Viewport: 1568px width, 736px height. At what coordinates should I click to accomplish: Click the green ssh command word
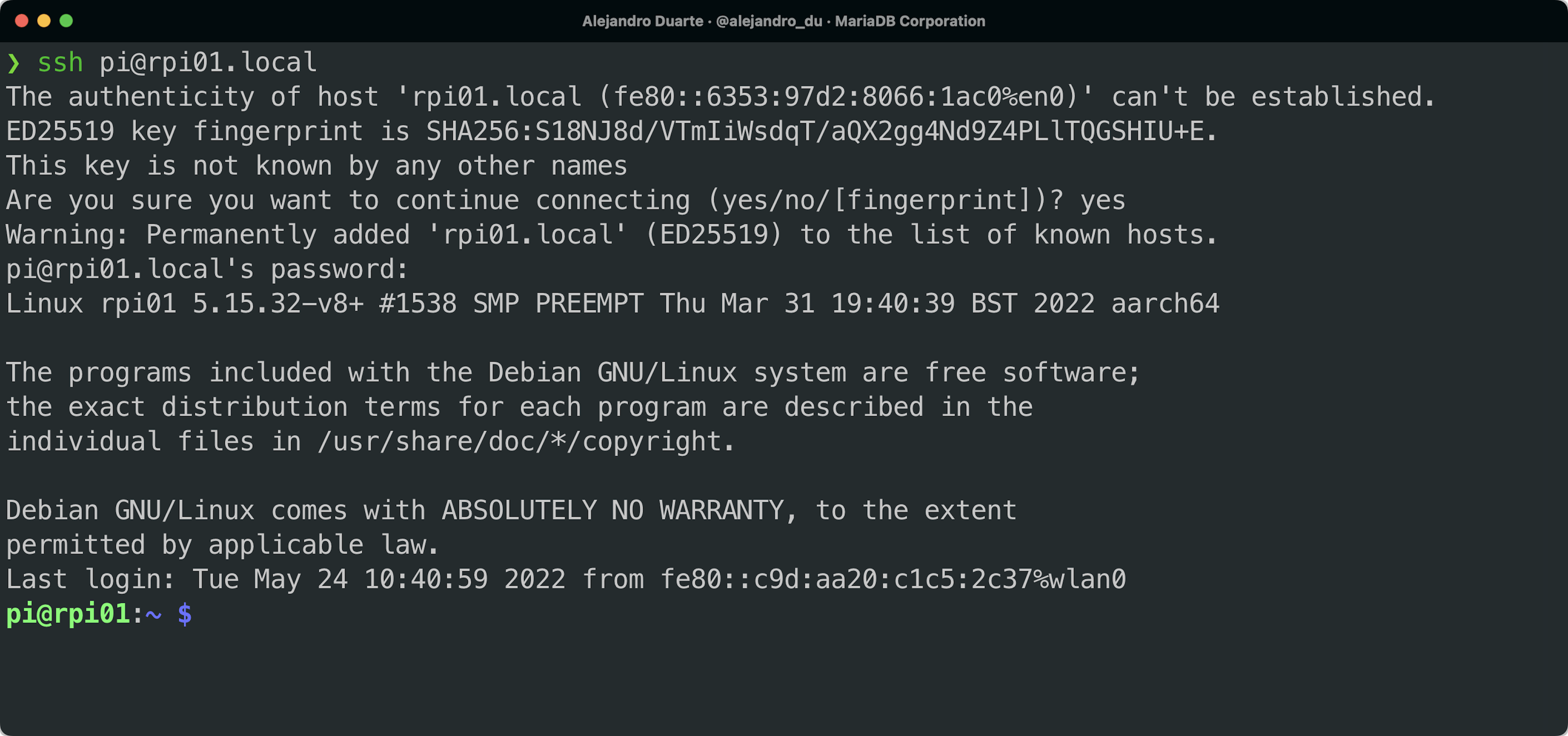click(60, 62)
